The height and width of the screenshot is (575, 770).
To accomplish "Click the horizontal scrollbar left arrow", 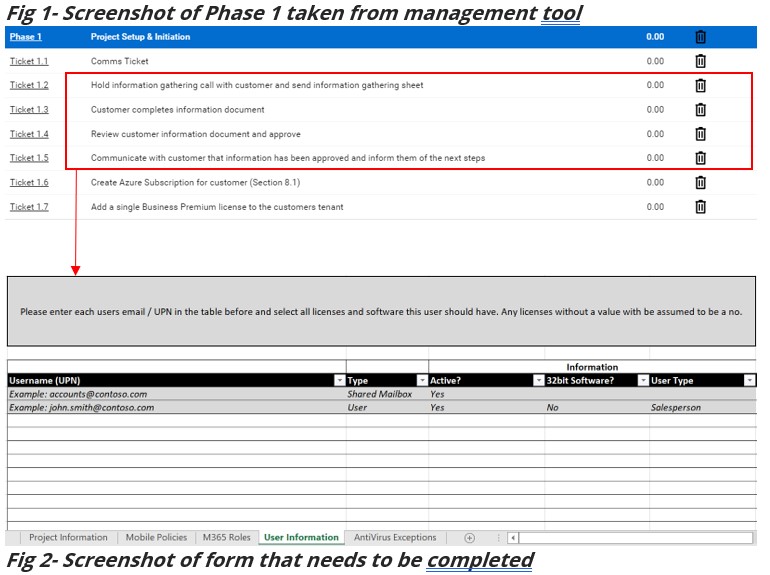I will point(513,538).
